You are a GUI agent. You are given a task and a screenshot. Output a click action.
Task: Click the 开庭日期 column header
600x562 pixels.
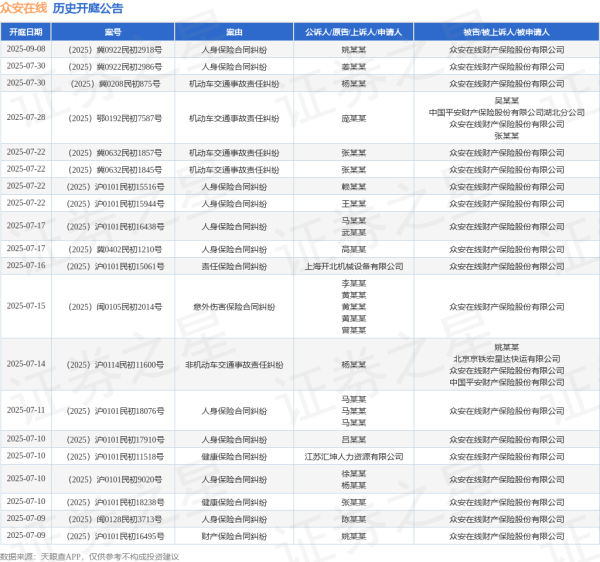click(26, 33)
